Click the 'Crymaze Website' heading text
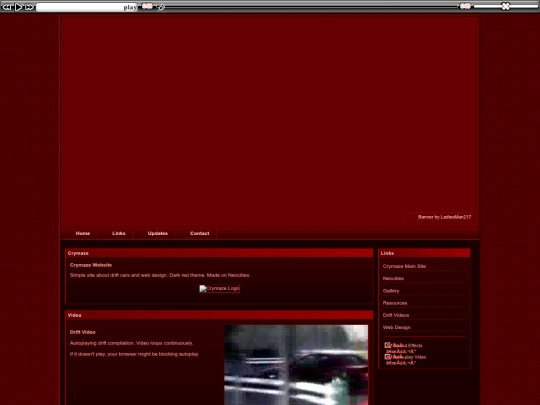The width and height of the screenshot is (540, 405). click(x=91, y=265)
